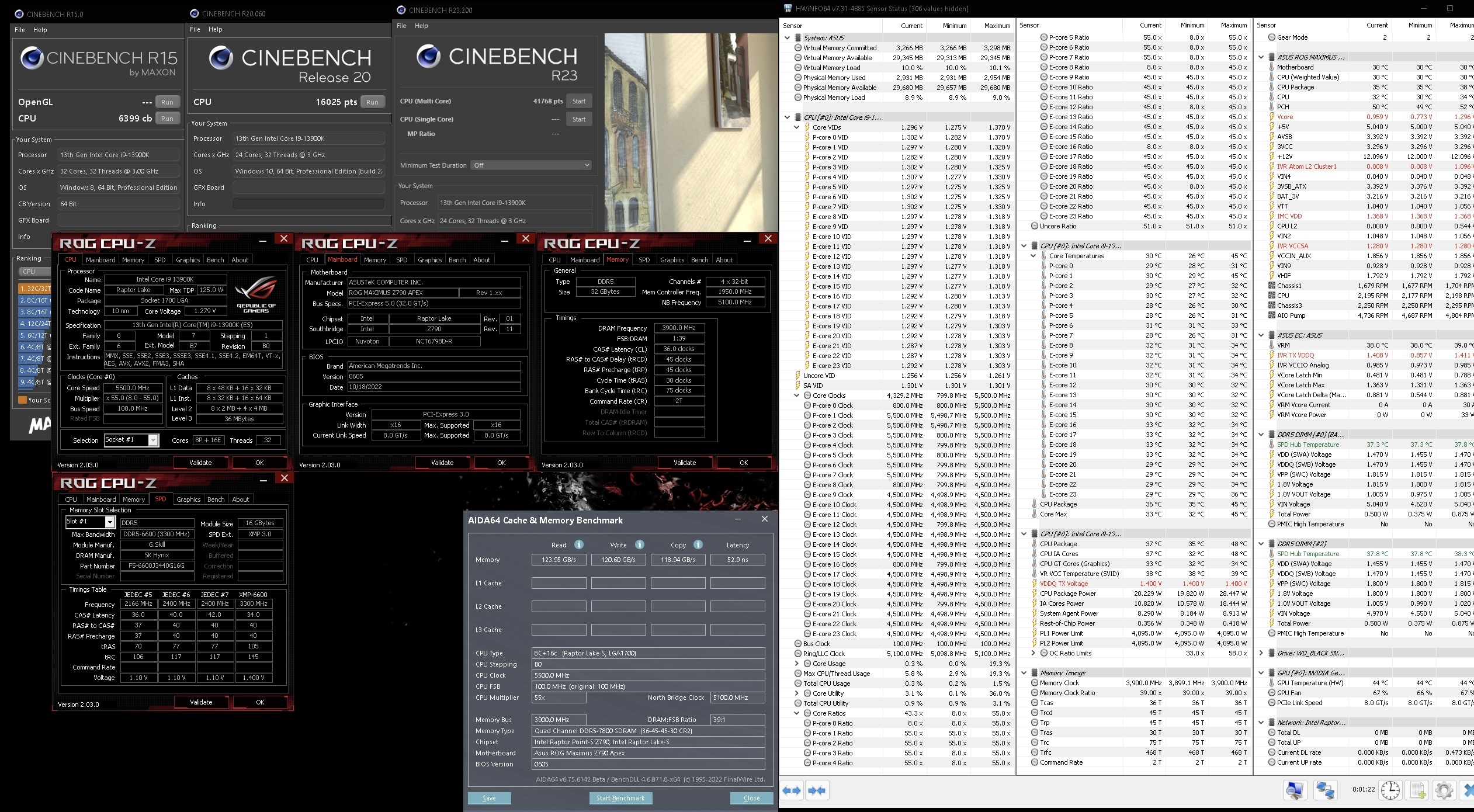
Task: Open the Slot #1 memory slot dropdown
Action: [x=109, y=522]
